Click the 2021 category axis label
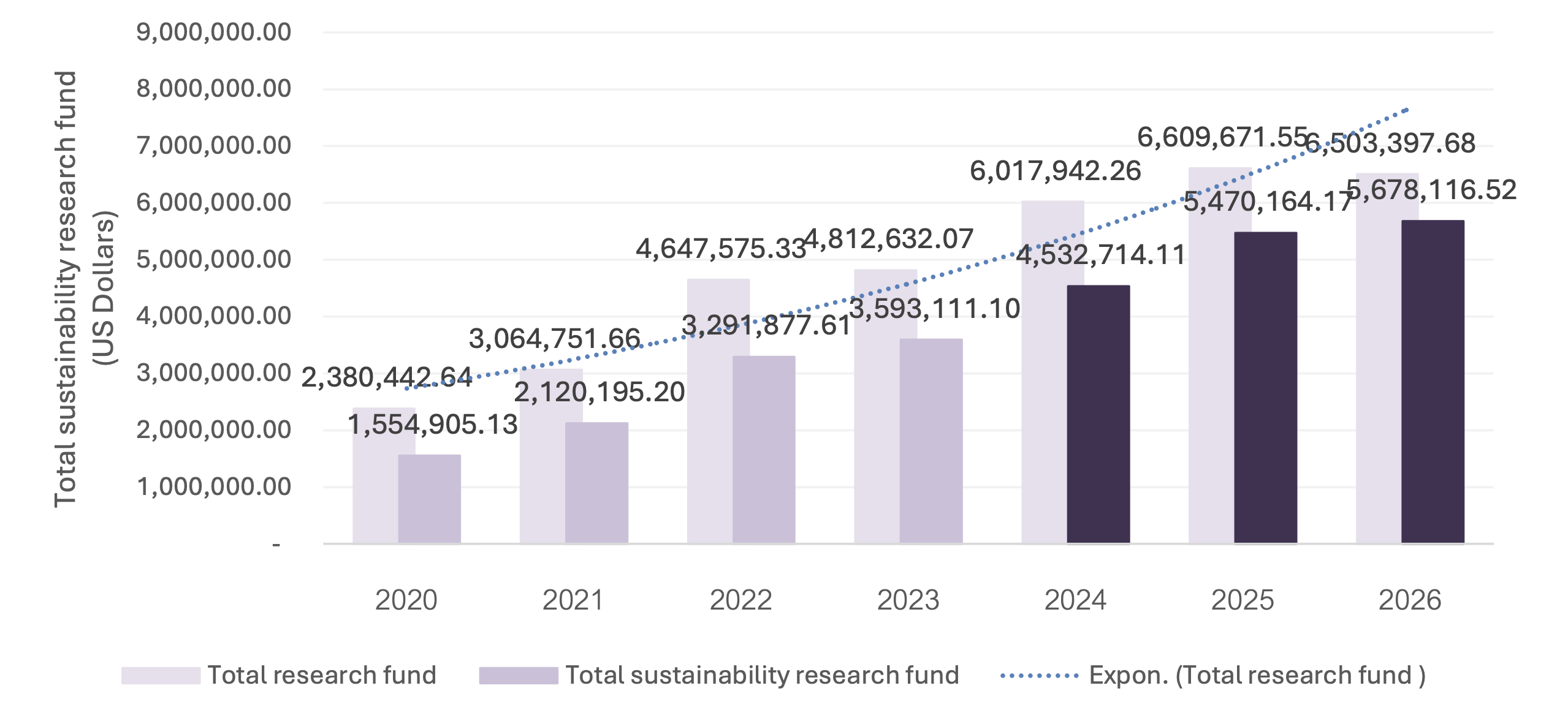This screenshot has height=718, width=1568. (x=573, y=600)
